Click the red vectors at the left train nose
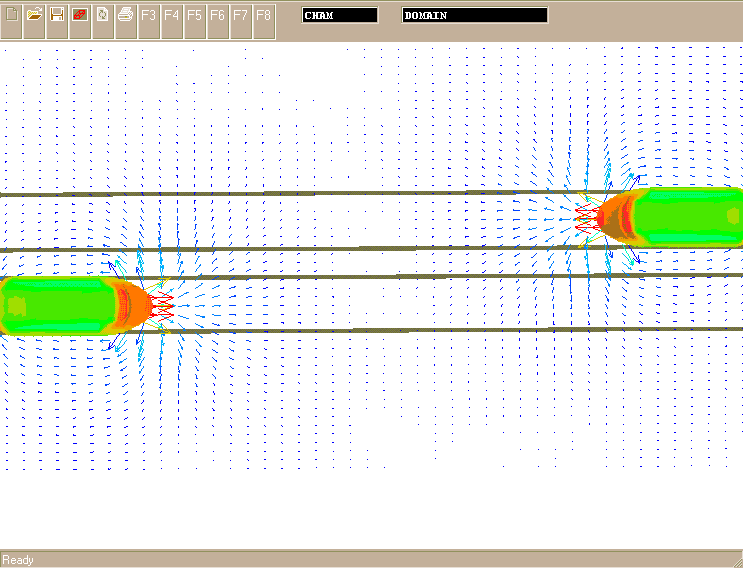Image resolution: width=743 pixels, height=568 pixels. pyautogui.click(x=163, y=305)
